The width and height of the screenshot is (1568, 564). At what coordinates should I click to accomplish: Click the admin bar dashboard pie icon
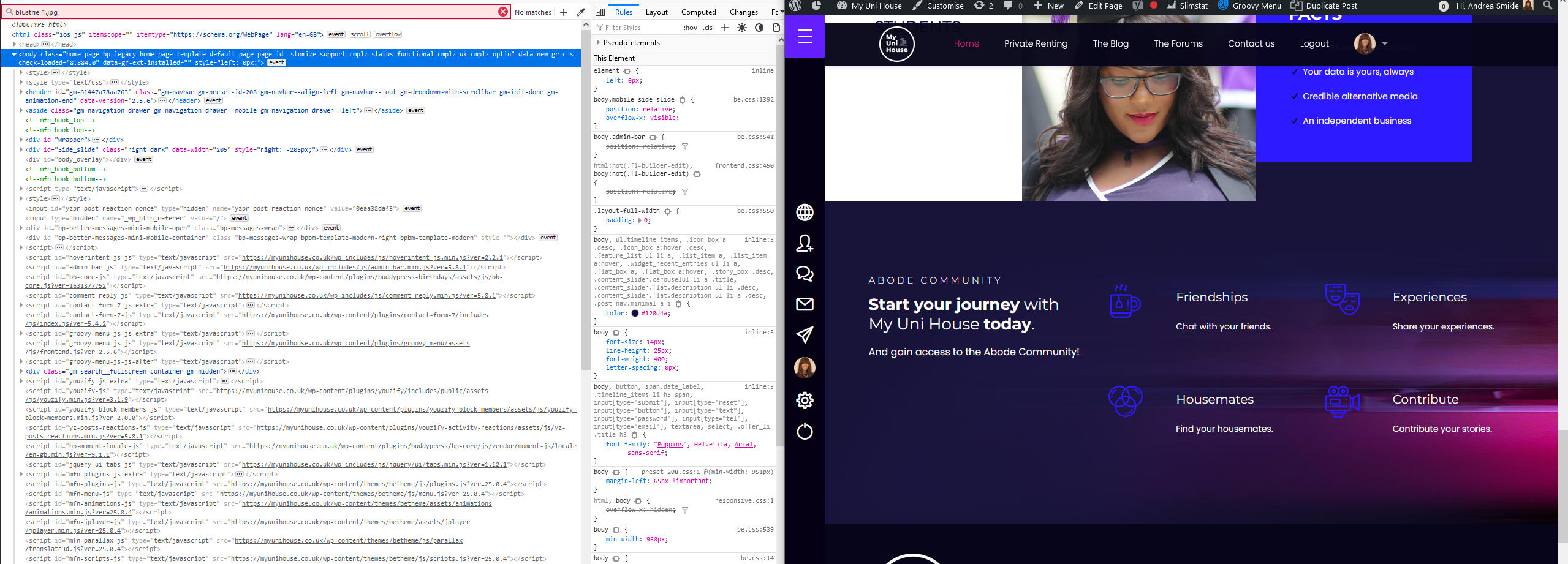coord(816,6)
